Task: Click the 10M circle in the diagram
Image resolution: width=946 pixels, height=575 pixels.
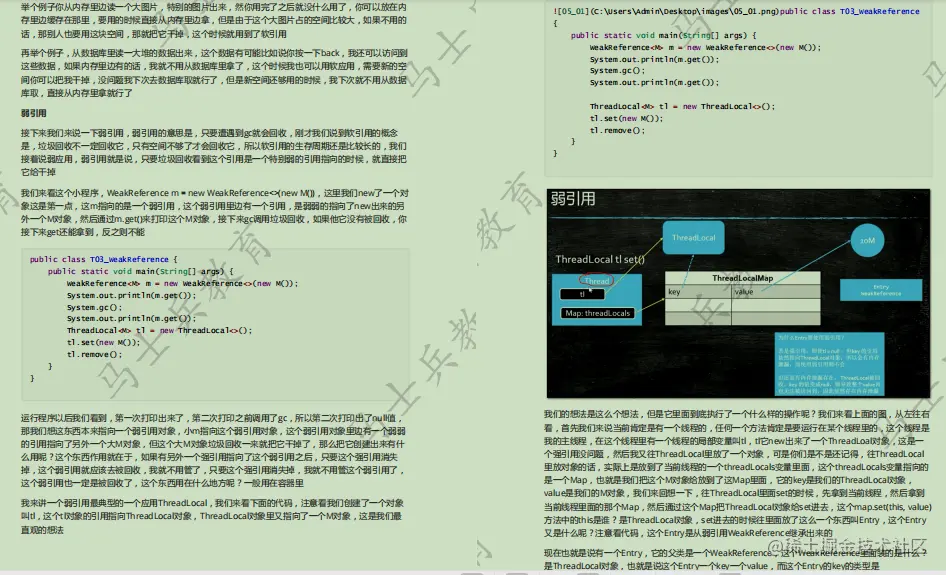Action: (x=867, y=240)
